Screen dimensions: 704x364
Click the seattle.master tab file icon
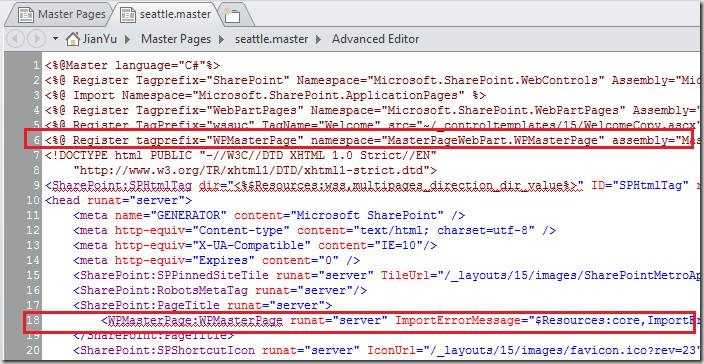point(128,15)
